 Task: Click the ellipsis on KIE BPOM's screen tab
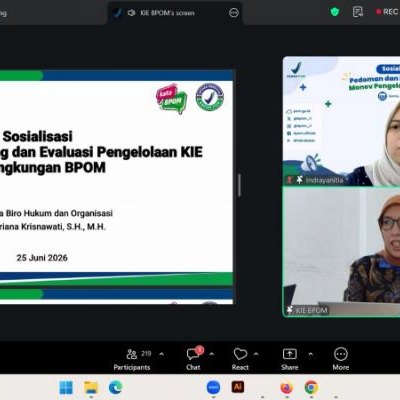[x=234, y=13]
